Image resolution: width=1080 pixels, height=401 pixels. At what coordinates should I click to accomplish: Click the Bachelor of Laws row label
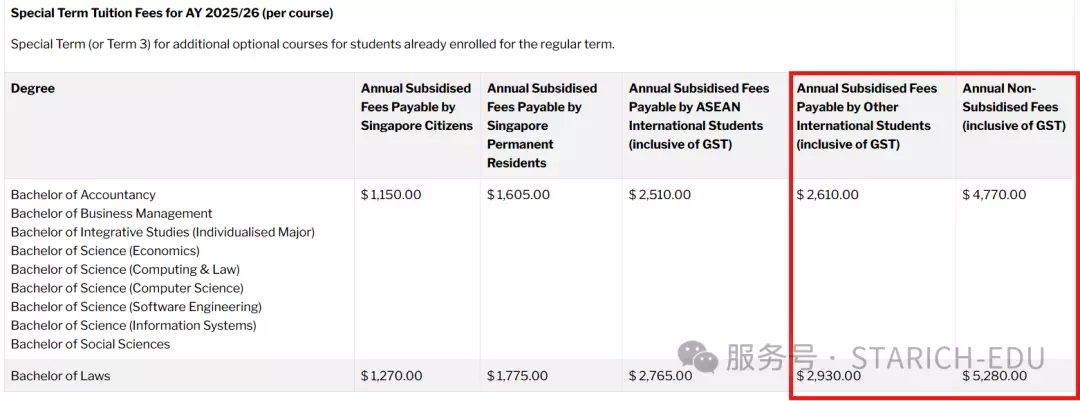pos(61,376)
